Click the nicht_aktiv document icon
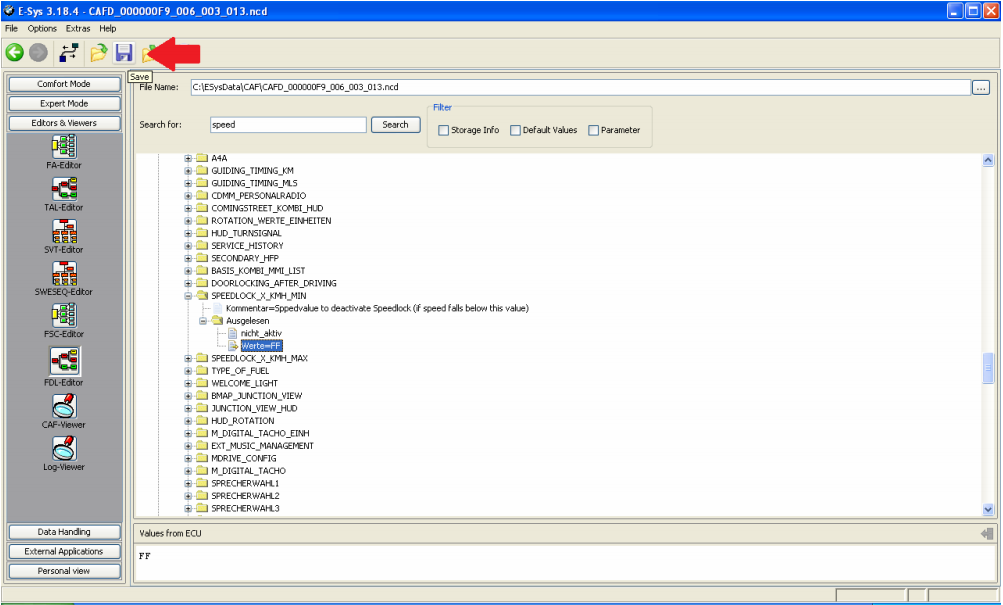 pos(232,333)
